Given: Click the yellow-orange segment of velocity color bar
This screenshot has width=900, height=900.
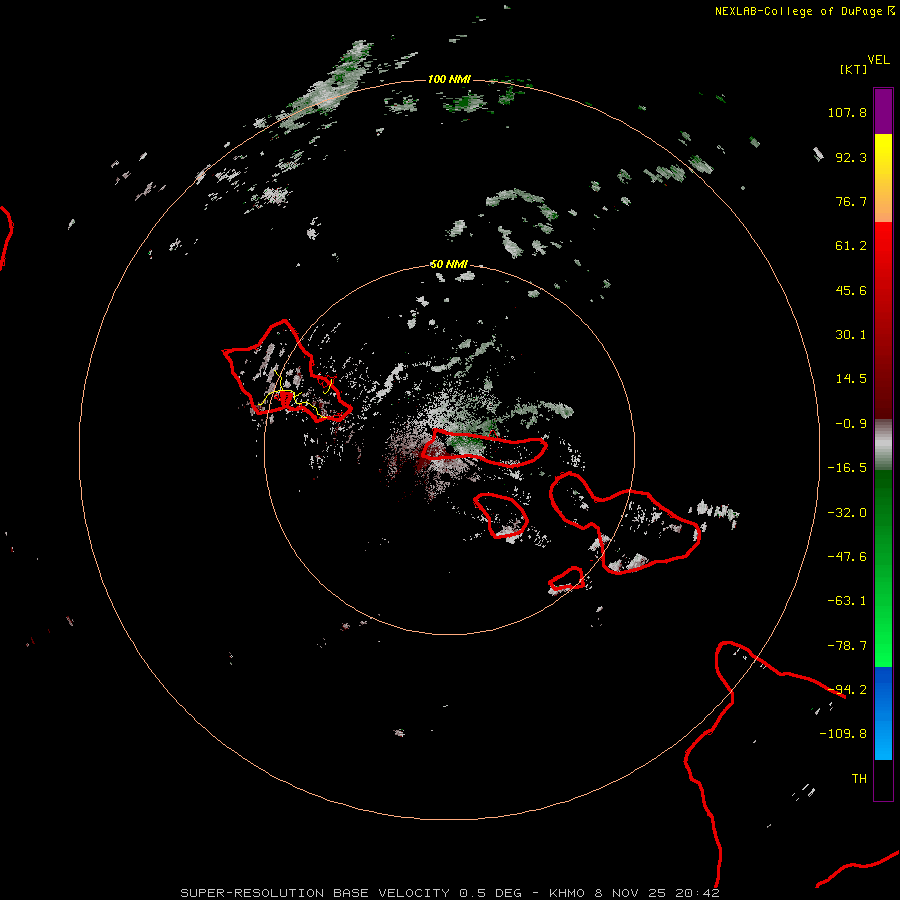Looking at the screenshot, I should pos(883,178).
